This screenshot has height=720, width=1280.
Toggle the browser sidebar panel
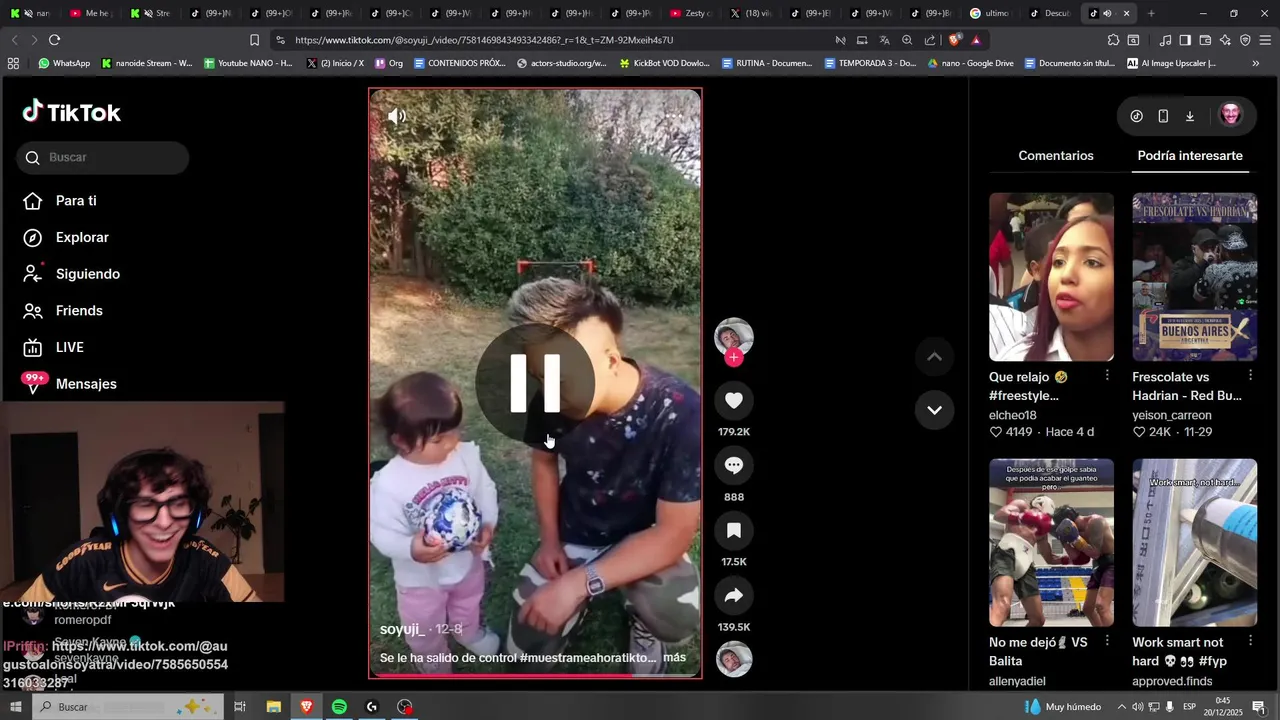click(x=1185, y=40)
